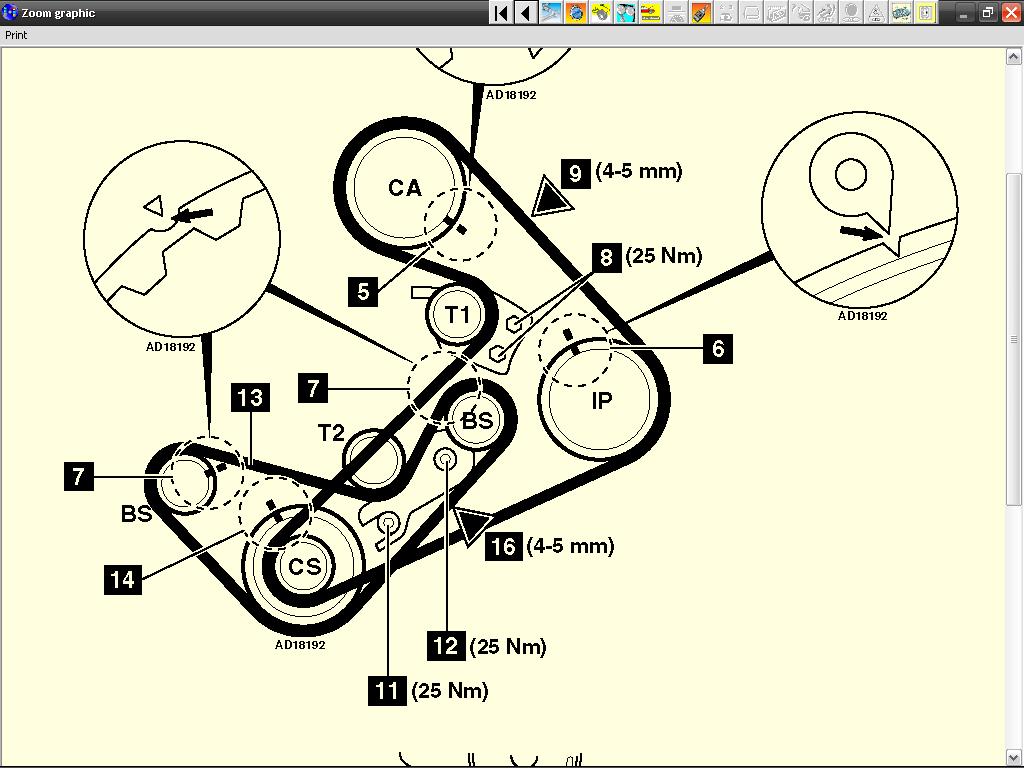This screenshot has height=768, width=1024.
Task: Click the vertical scrollbar thumb
Action: (1013, 339)
